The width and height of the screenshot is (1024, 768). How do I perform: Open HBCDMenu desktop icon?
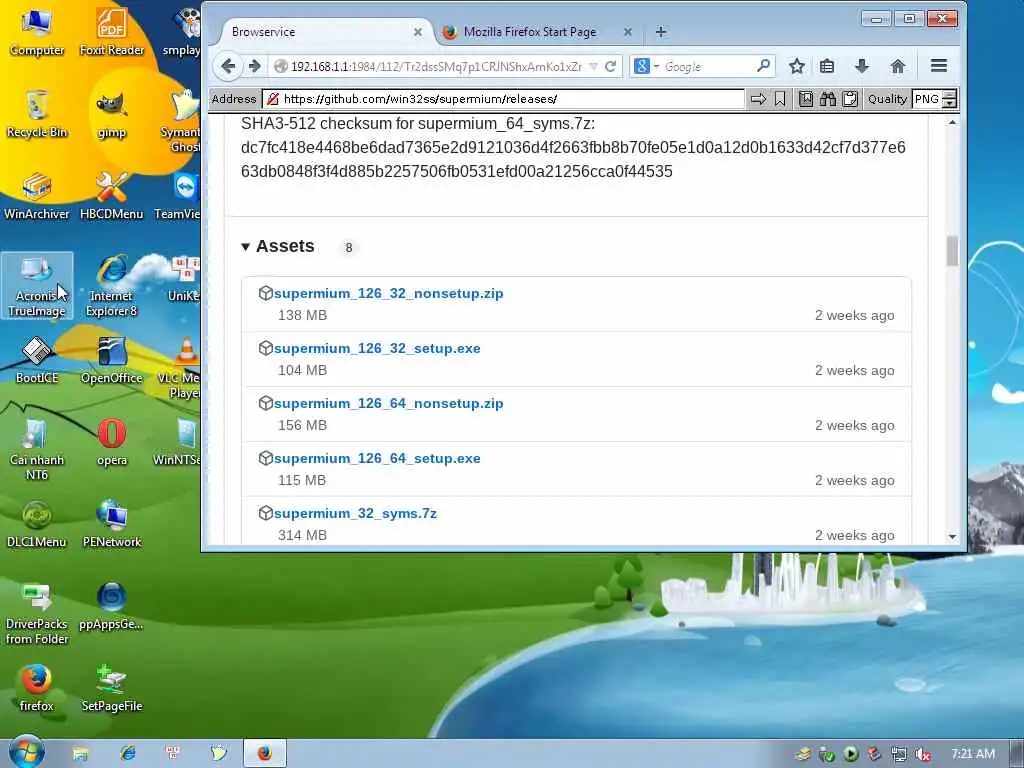click(112, 196)
